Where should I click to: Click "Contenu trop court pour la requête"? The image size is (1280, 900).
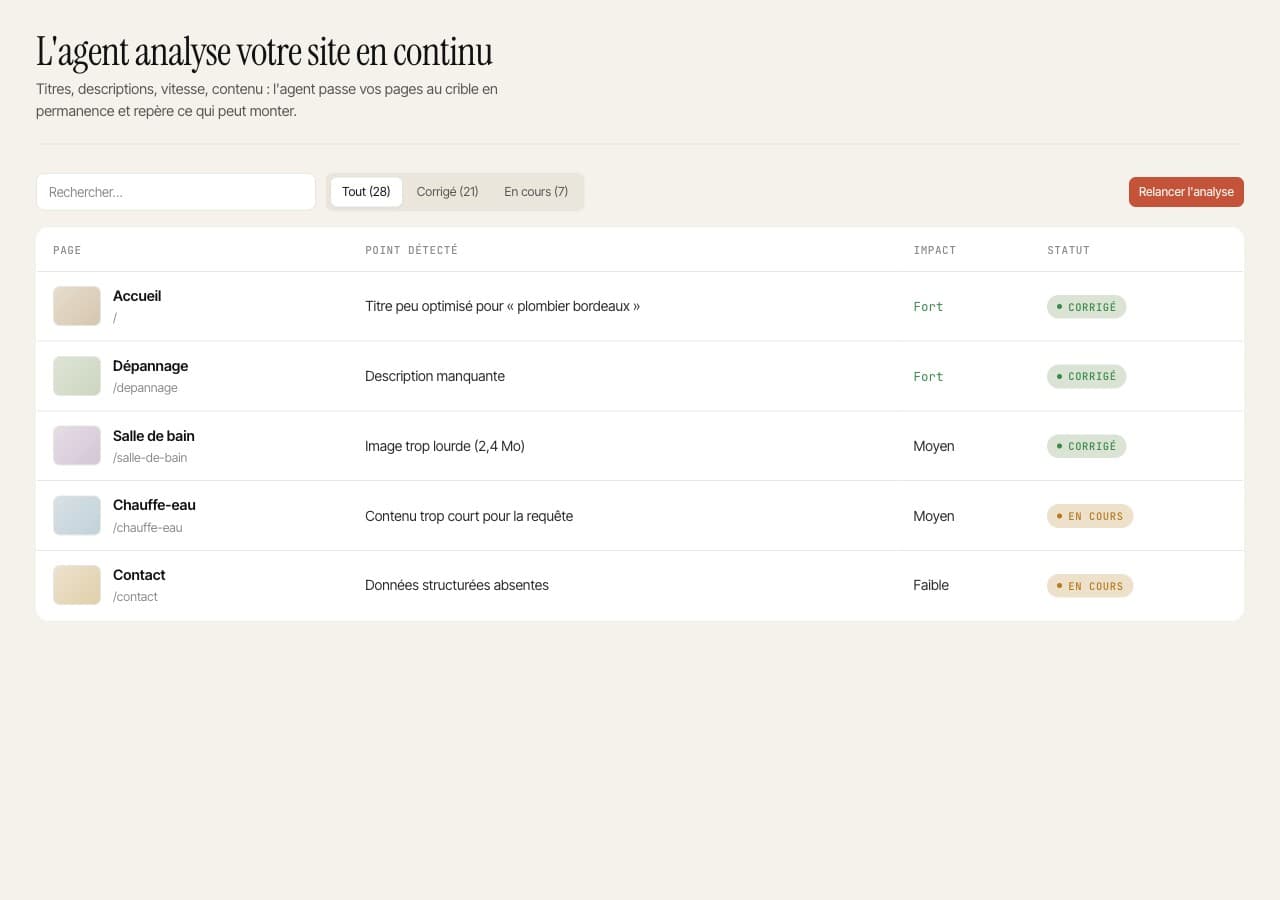469,516
